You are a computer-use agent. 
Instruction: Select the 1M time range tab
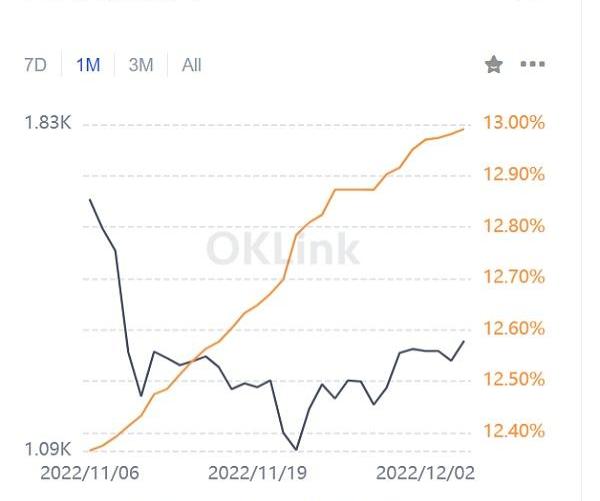[x=88, y=65]
